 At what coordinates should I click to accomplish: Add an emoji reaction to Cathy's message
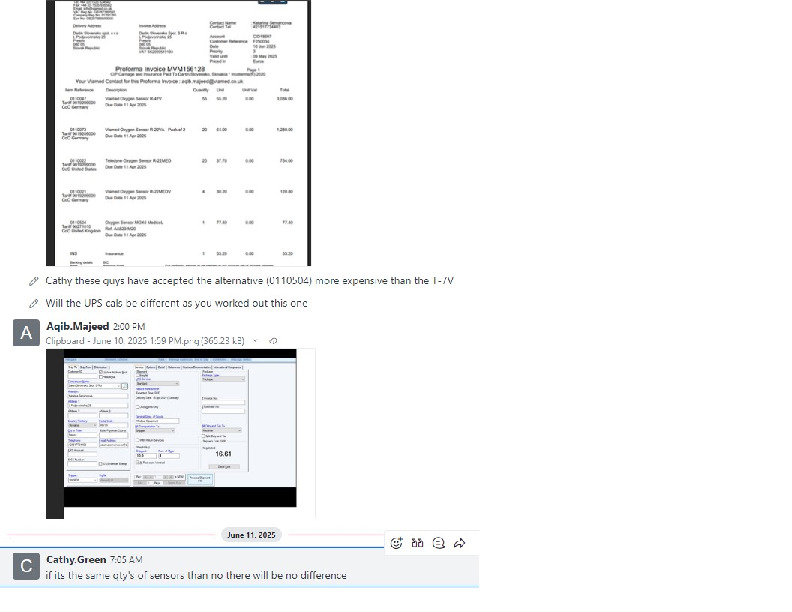397,543
